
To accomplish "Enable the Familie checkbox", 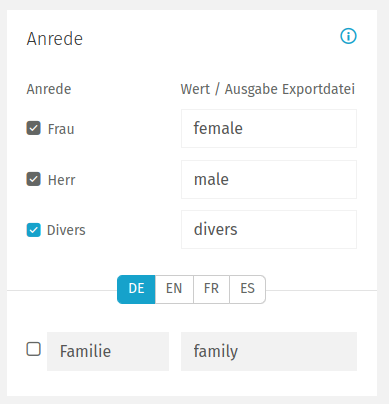I will 34,349.
